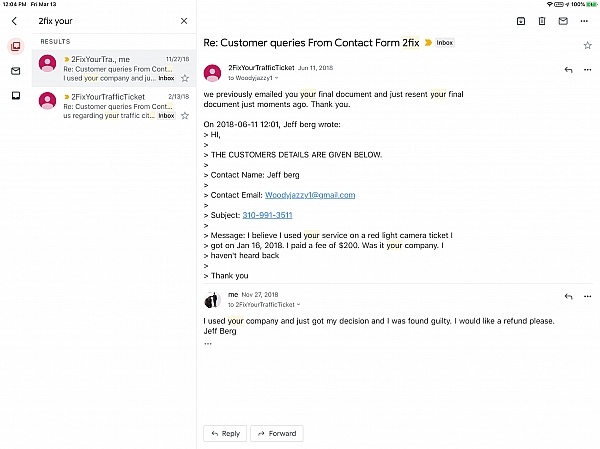Mark the conversation as unread
This screenshot has height=449, width=600.
(x=563, y=20)
